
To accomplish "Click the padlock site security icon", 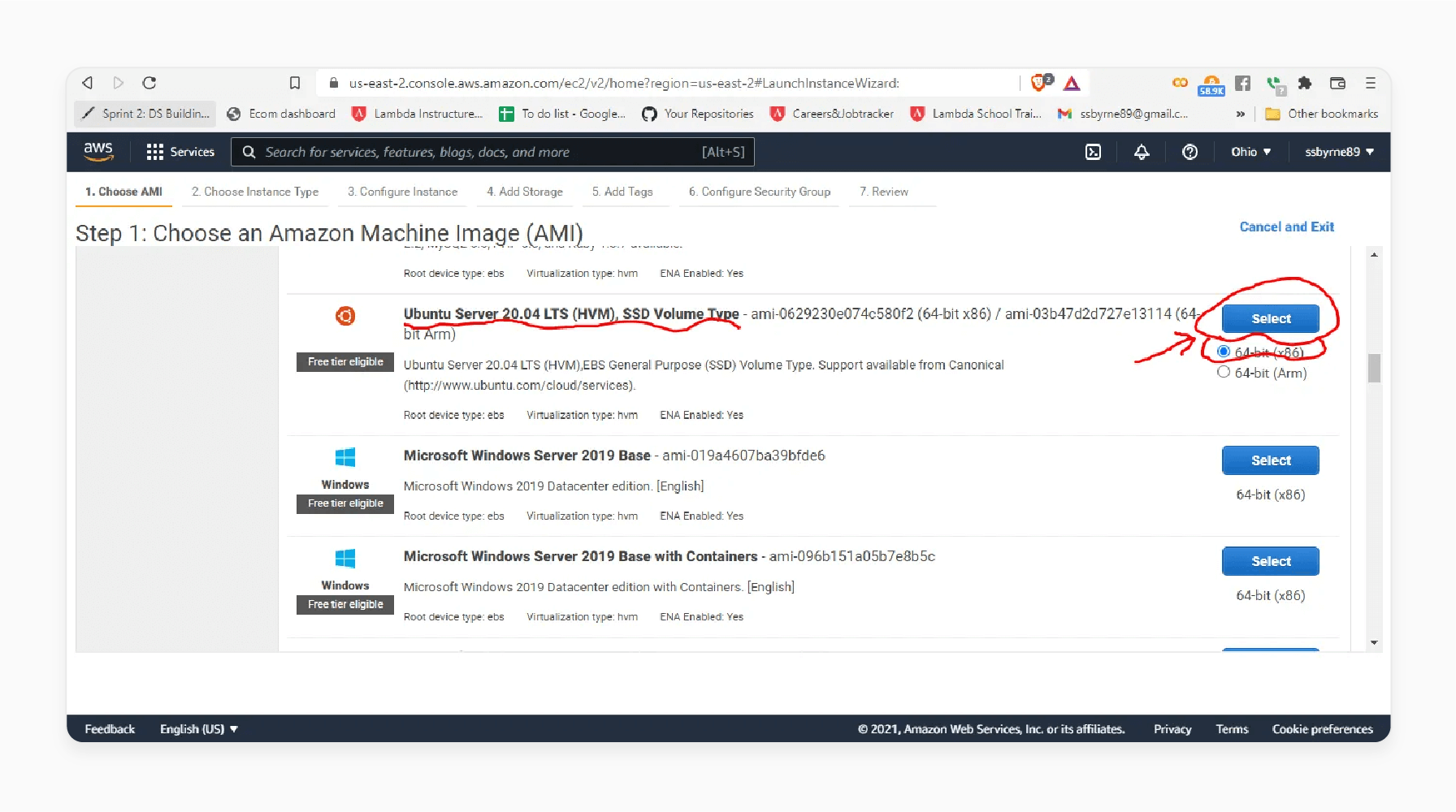I will click(333, 83).
